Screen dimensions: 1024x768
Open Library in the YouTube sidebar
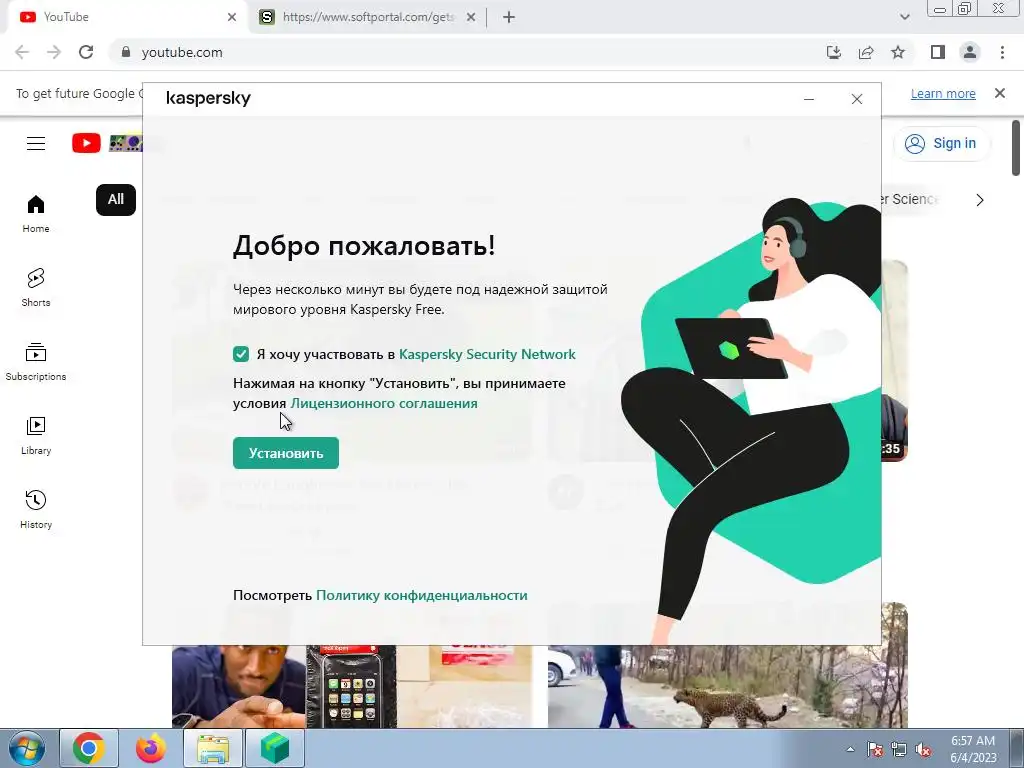tap(36, 436)
